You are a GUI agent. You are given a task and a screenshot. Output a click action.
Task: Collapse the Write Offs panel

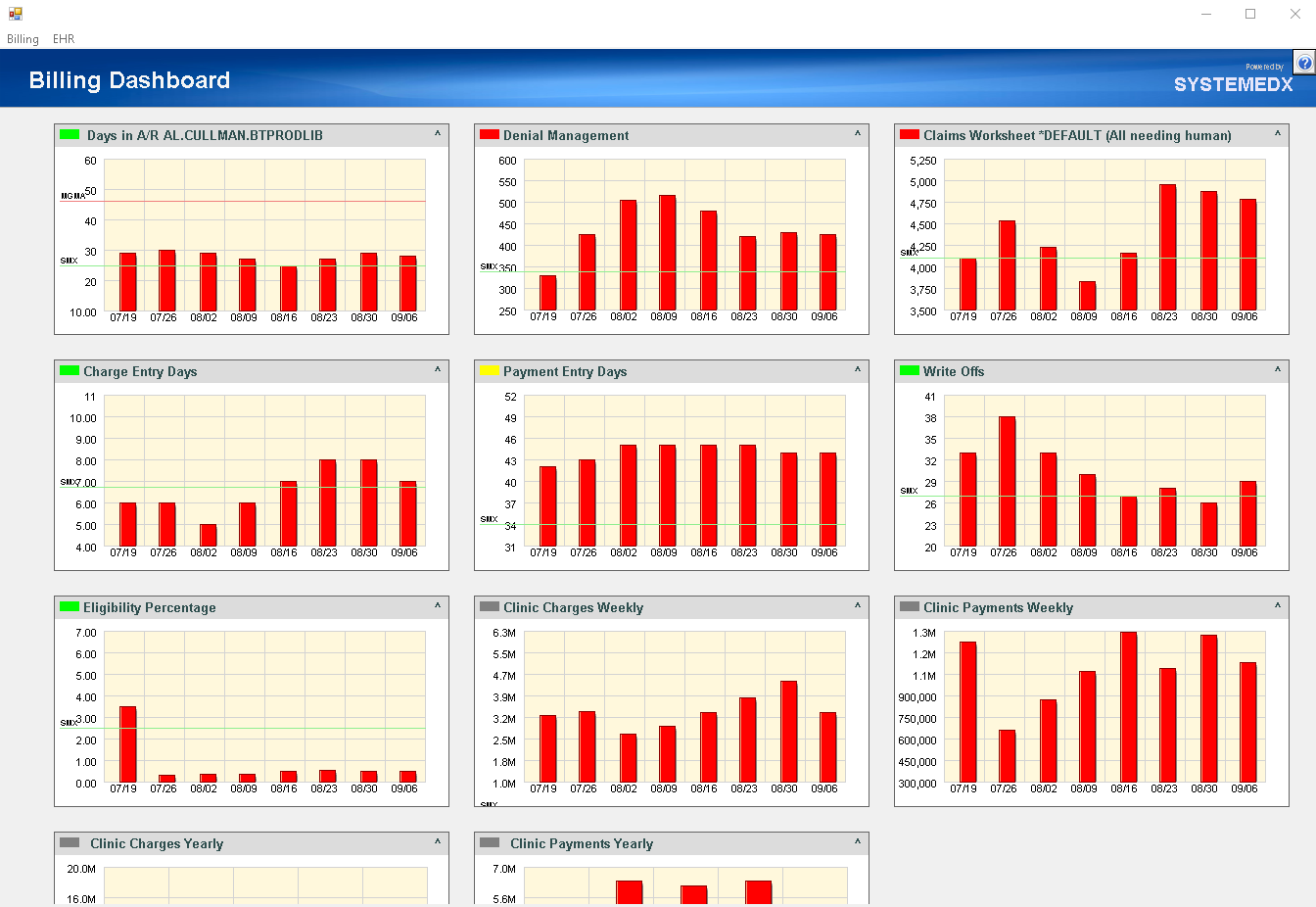point(1278,371)
